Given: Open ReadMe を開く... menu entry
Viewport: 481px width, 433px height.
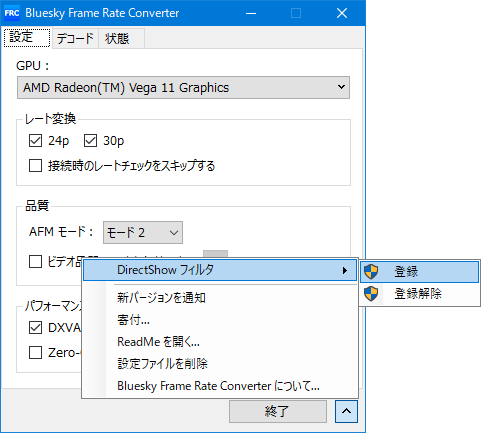Looking at the screenshot, I should click(x=220, y=342).
